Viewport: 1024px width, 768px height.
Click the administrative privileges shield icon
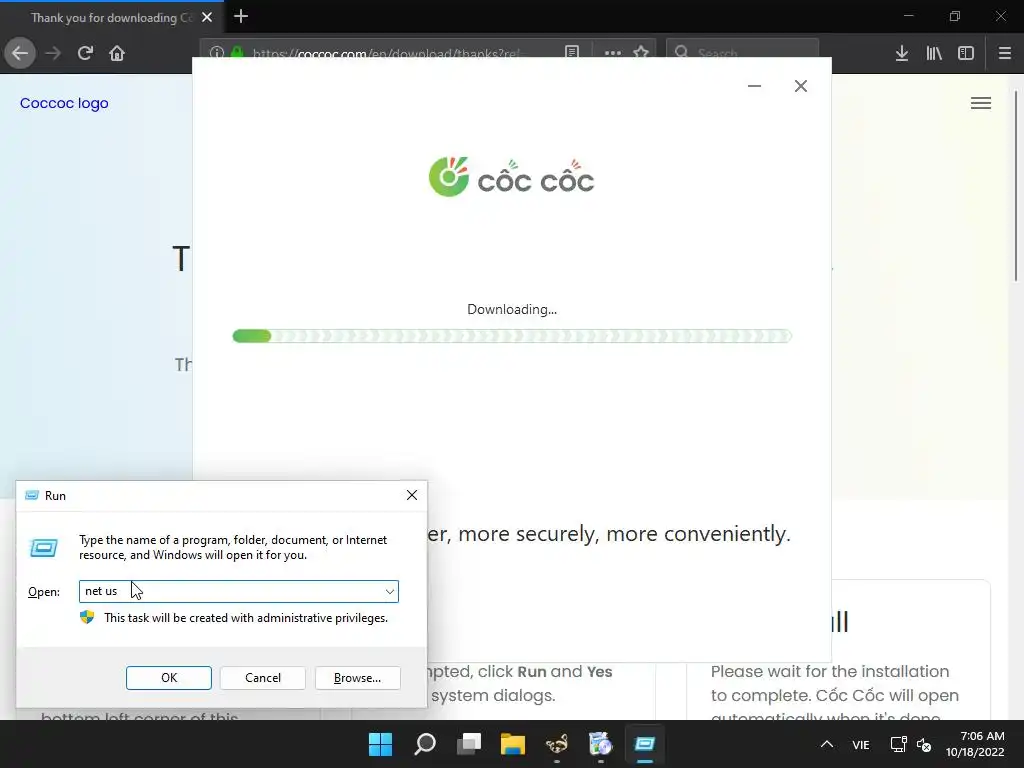pyautogui.click(x=87, y=617)
